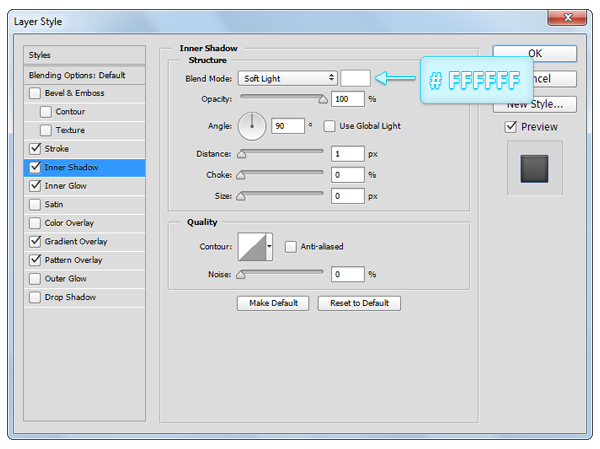Screen dimensions: 600x449
Task: Click the Distance value input field
Action: point(348,154)
